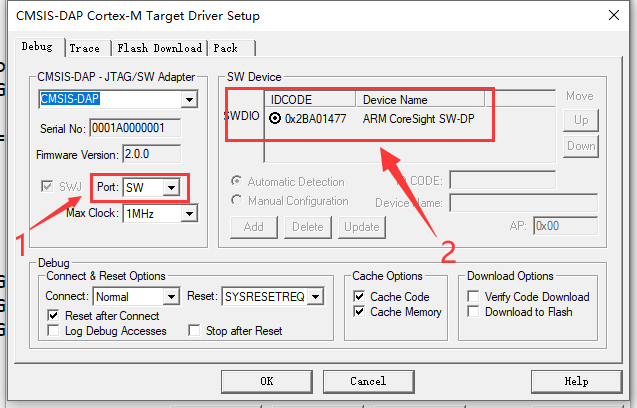Toggle Cache Memory checkbox

pyautogui.click(x=359, y=311)
